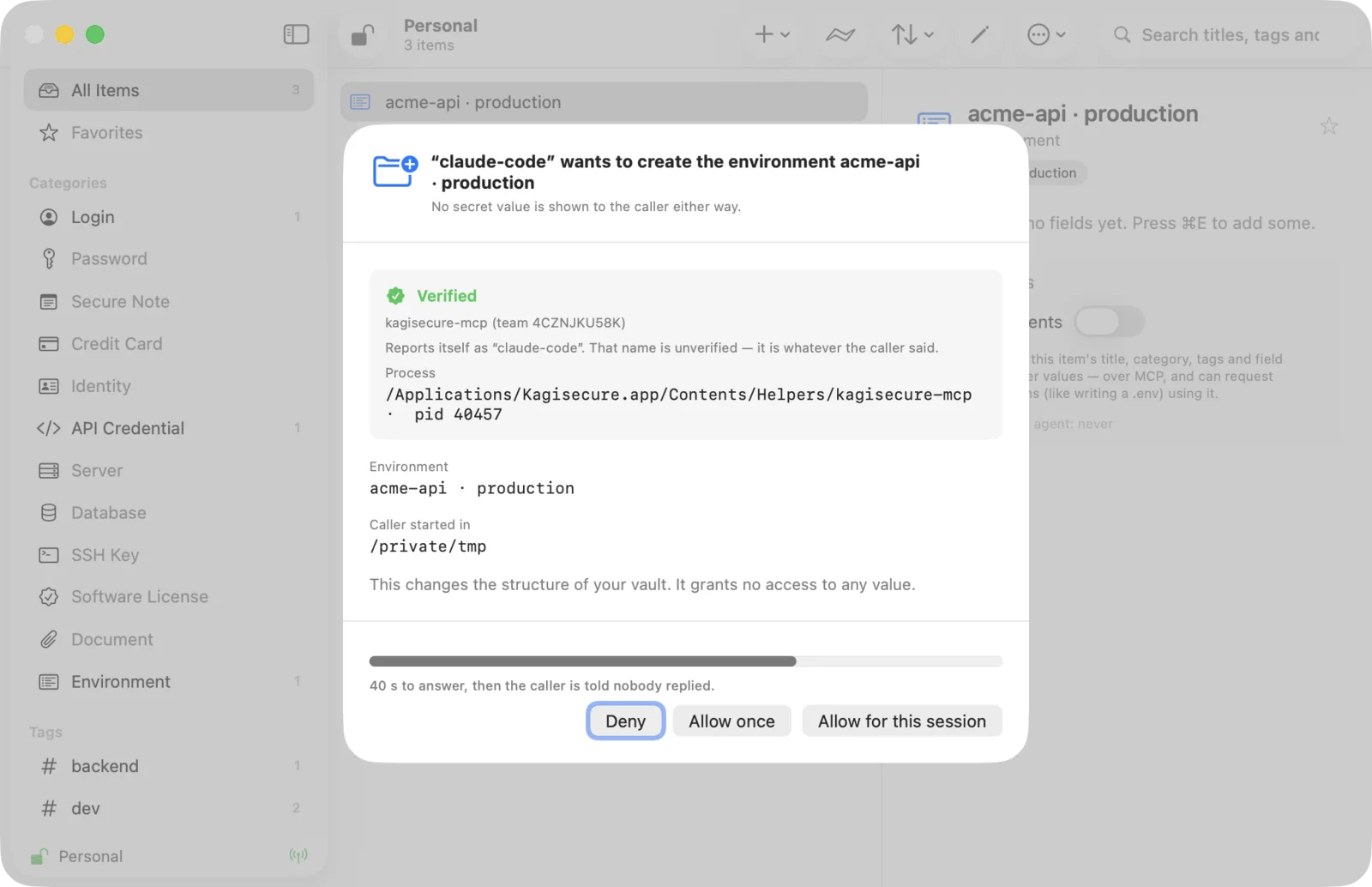Screen dimensions: 1372x887
Task: Select All Items in sidebar
Action: (x=169, y=90)
